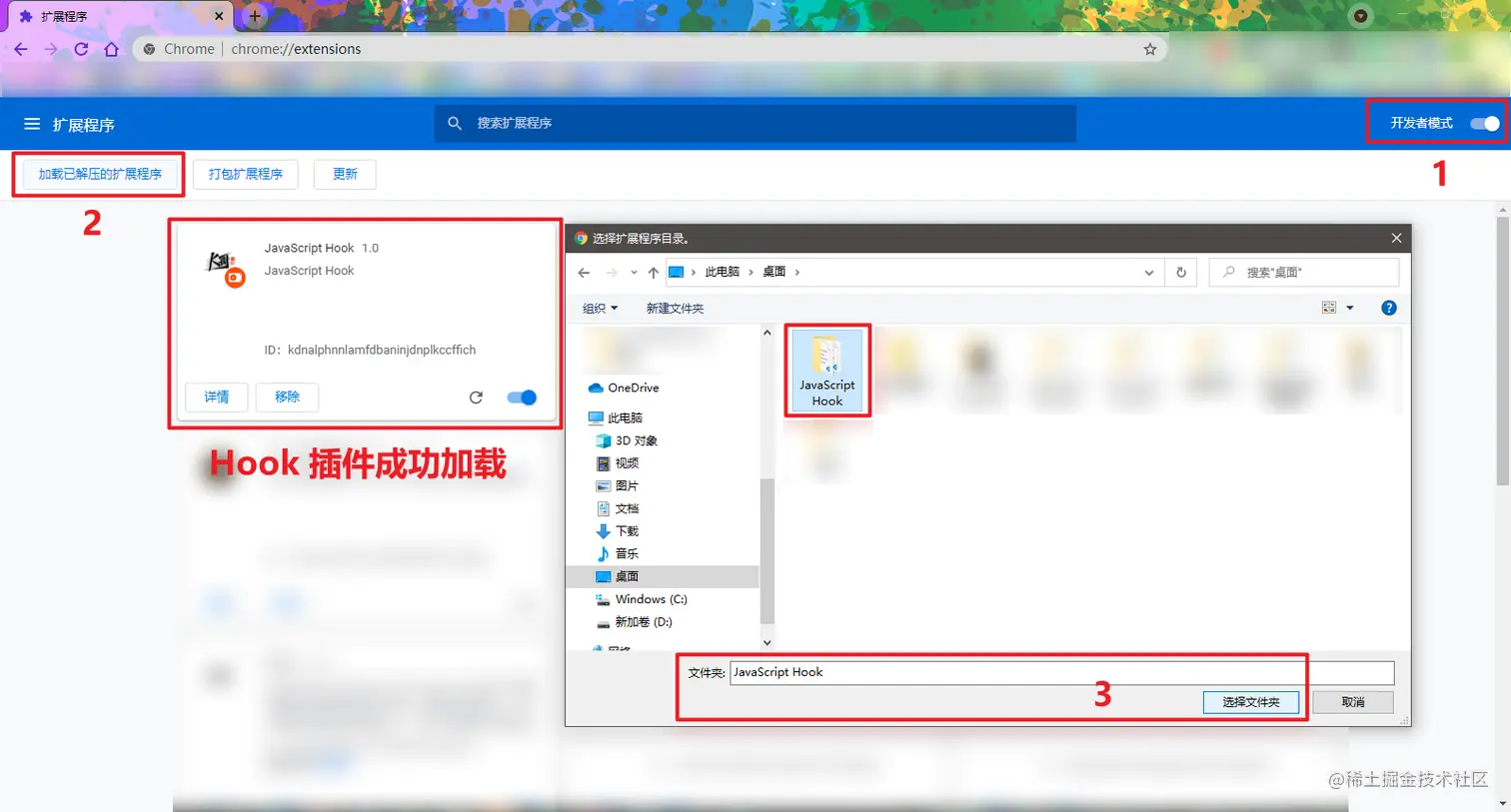This screenshot has width=1511, height=812.
Task: Click the 搜索"桌面" search box
Action: (1304, 272)
